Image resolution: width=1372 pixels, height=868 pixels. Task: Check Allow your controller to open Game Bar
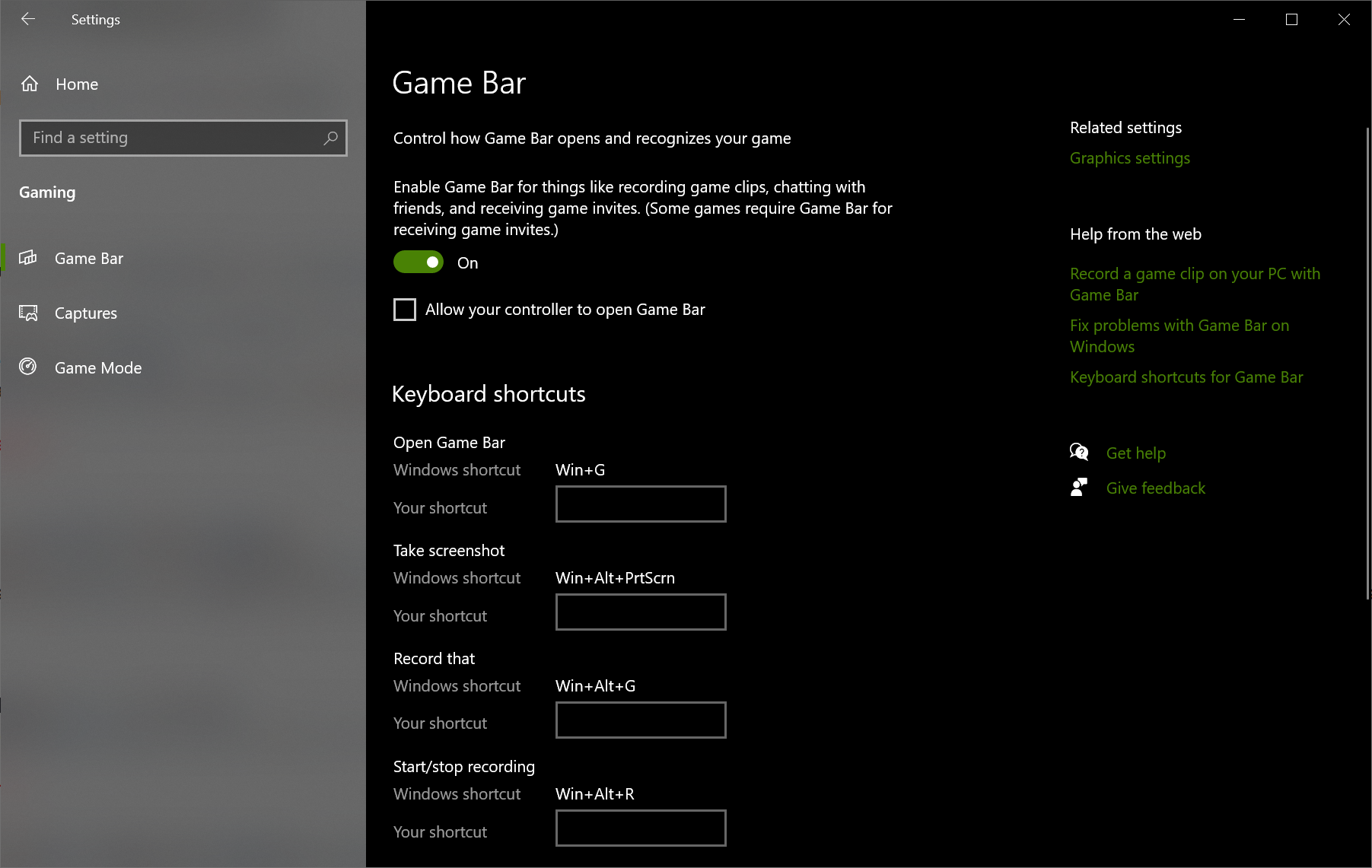pyautogui.click(x=405, y=310)
